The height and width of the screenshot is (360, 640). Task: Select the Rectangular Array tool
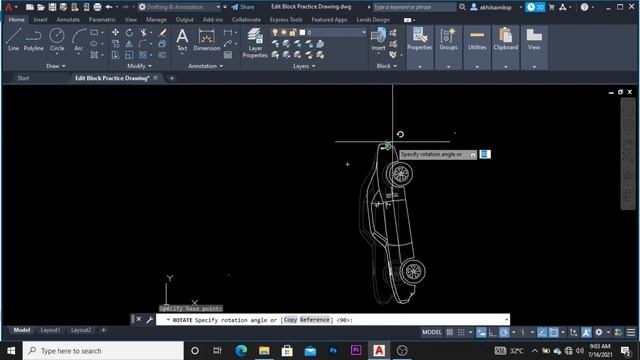pos(143,55)
